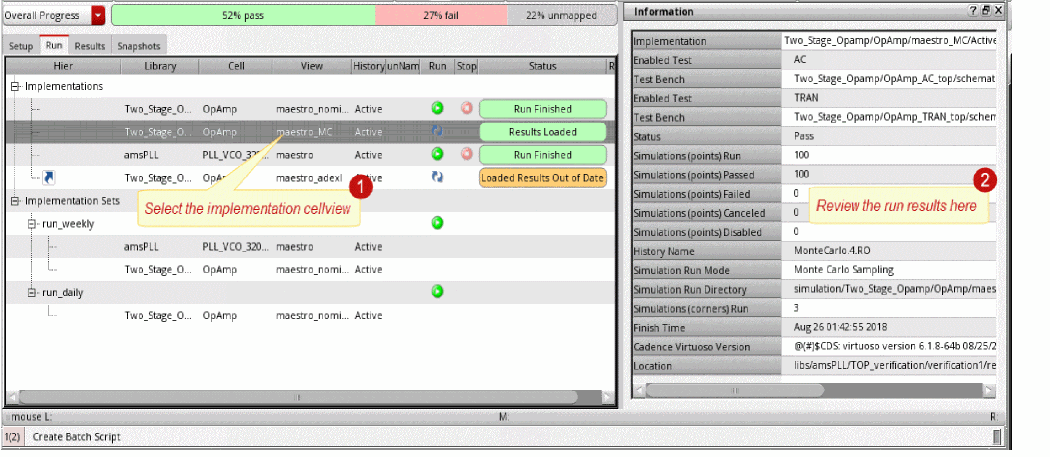Select the maestro_MC implementation row
This screenshot has width=1050, height=457.
click(x=310, y=131)
